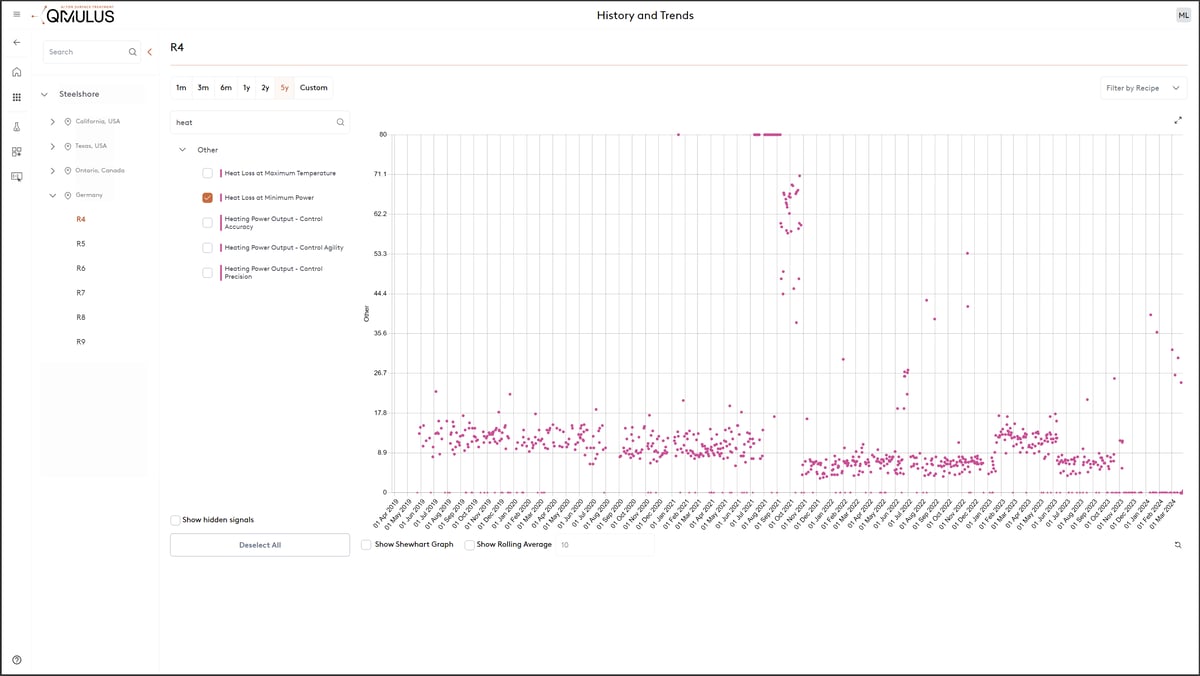Collapse the Germany node
Screen dimensions: 1200x676
52,195
